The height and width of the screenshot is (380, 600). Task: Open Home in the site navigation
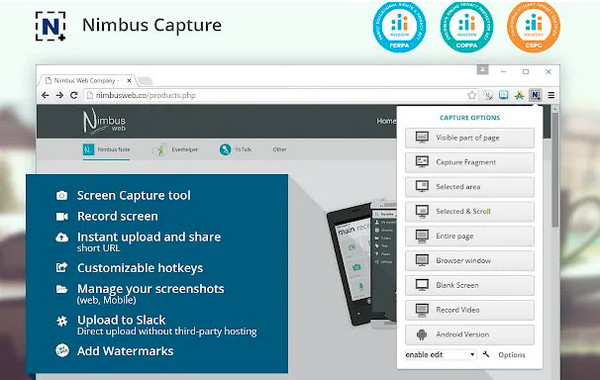pos(386,121)
